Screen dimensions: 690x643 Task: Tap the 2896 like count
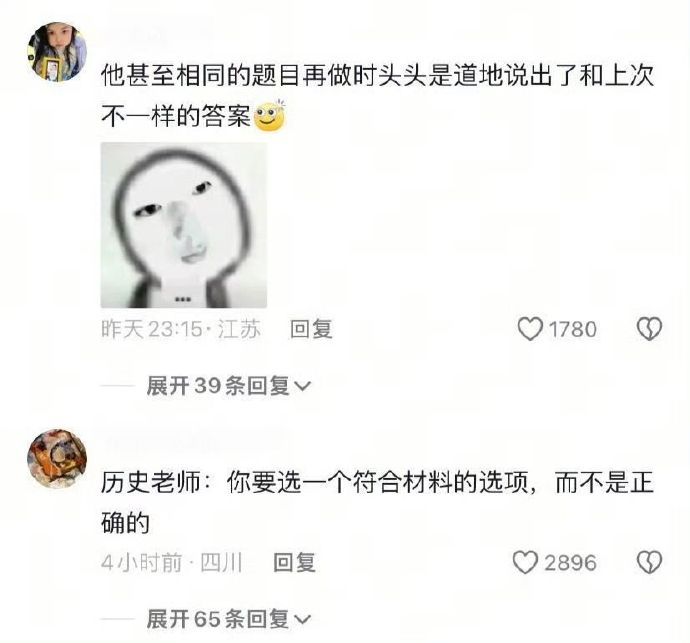click(570, 562)
